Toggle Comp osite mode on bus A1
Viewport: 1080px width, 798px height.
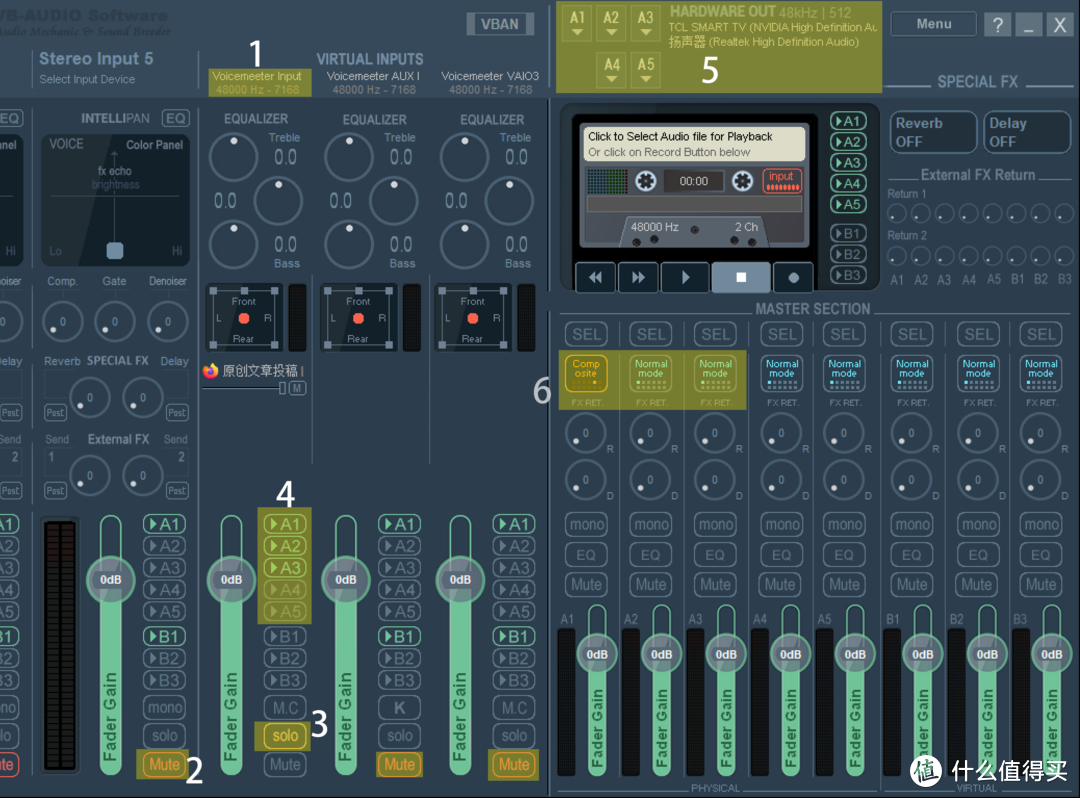586,373
